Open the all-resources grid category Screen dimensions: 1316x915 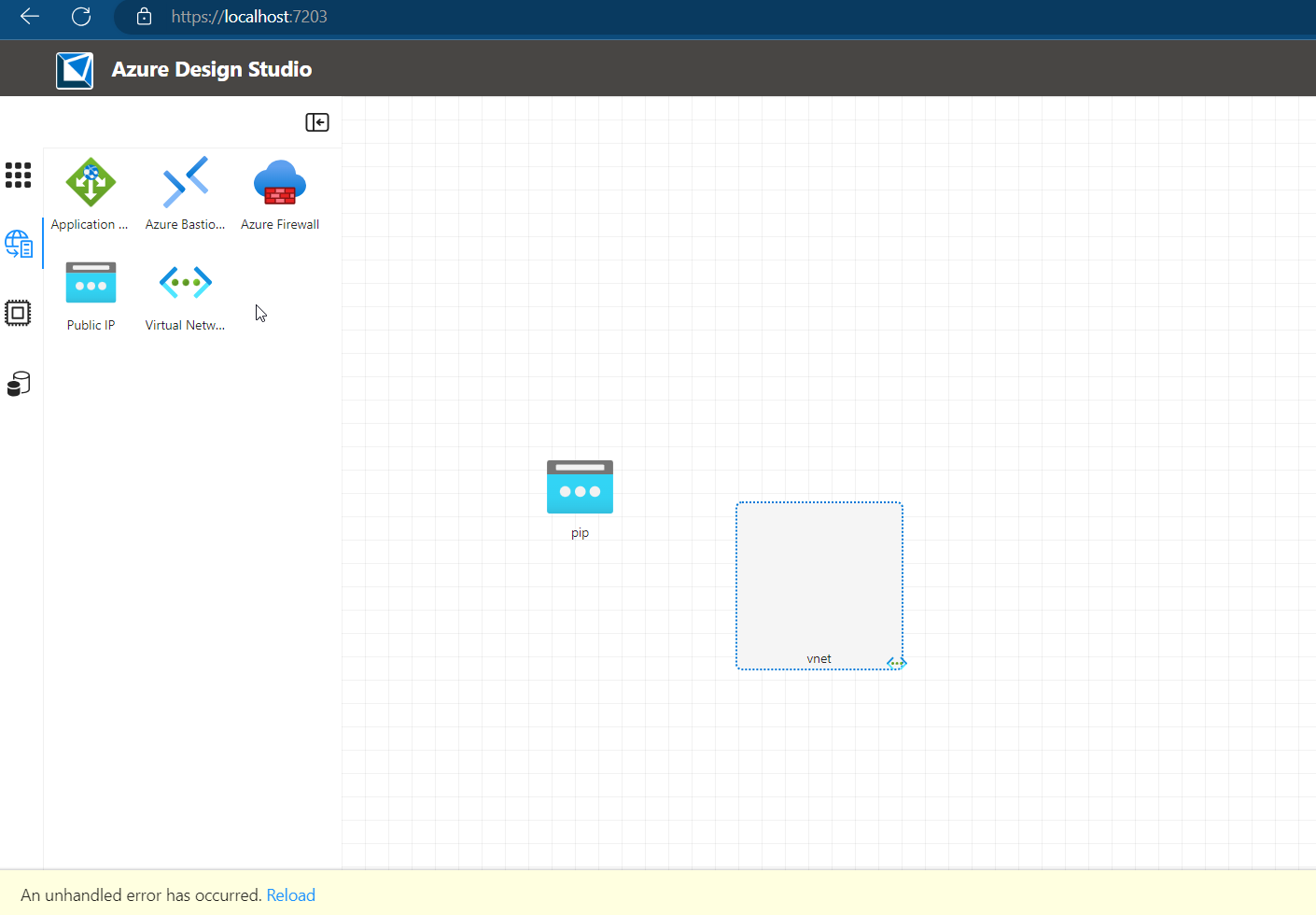(18, 175)
